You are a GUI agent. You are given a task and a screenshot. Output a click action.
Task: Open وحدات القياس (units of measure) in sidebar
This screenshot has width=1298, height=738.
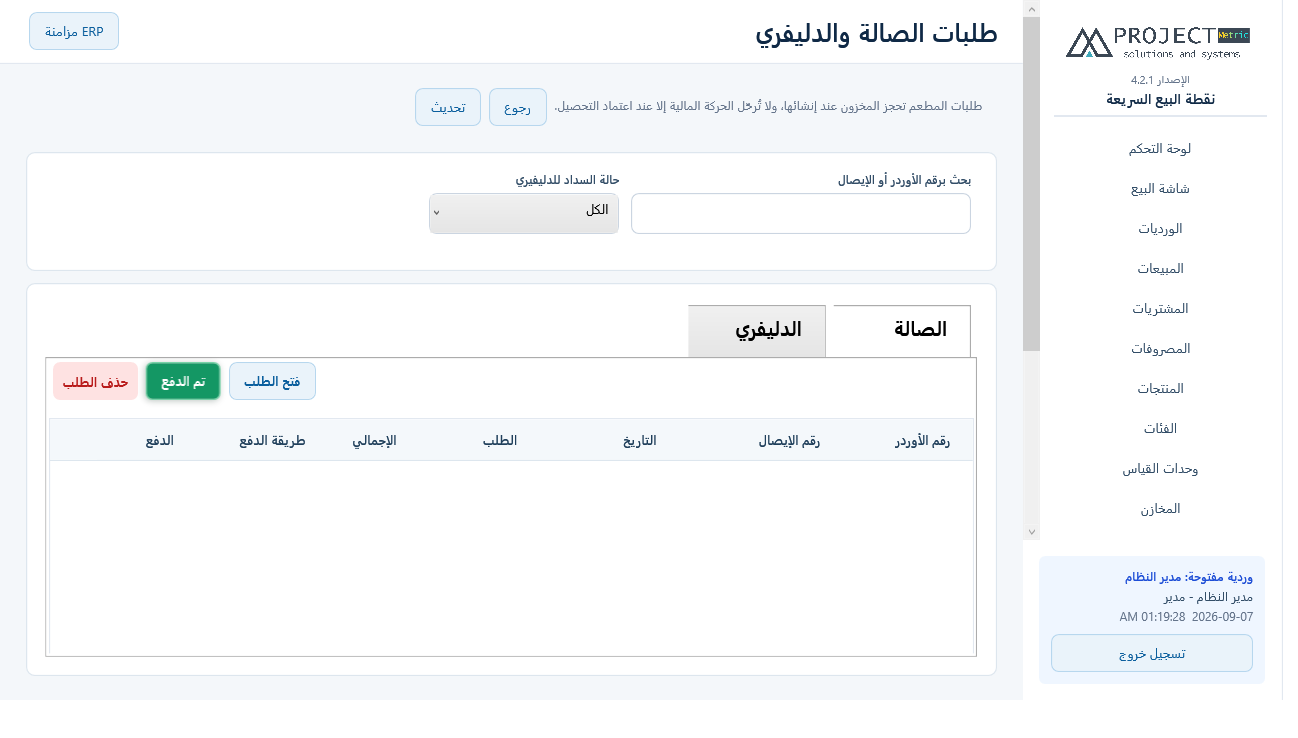coord(1160,468)
